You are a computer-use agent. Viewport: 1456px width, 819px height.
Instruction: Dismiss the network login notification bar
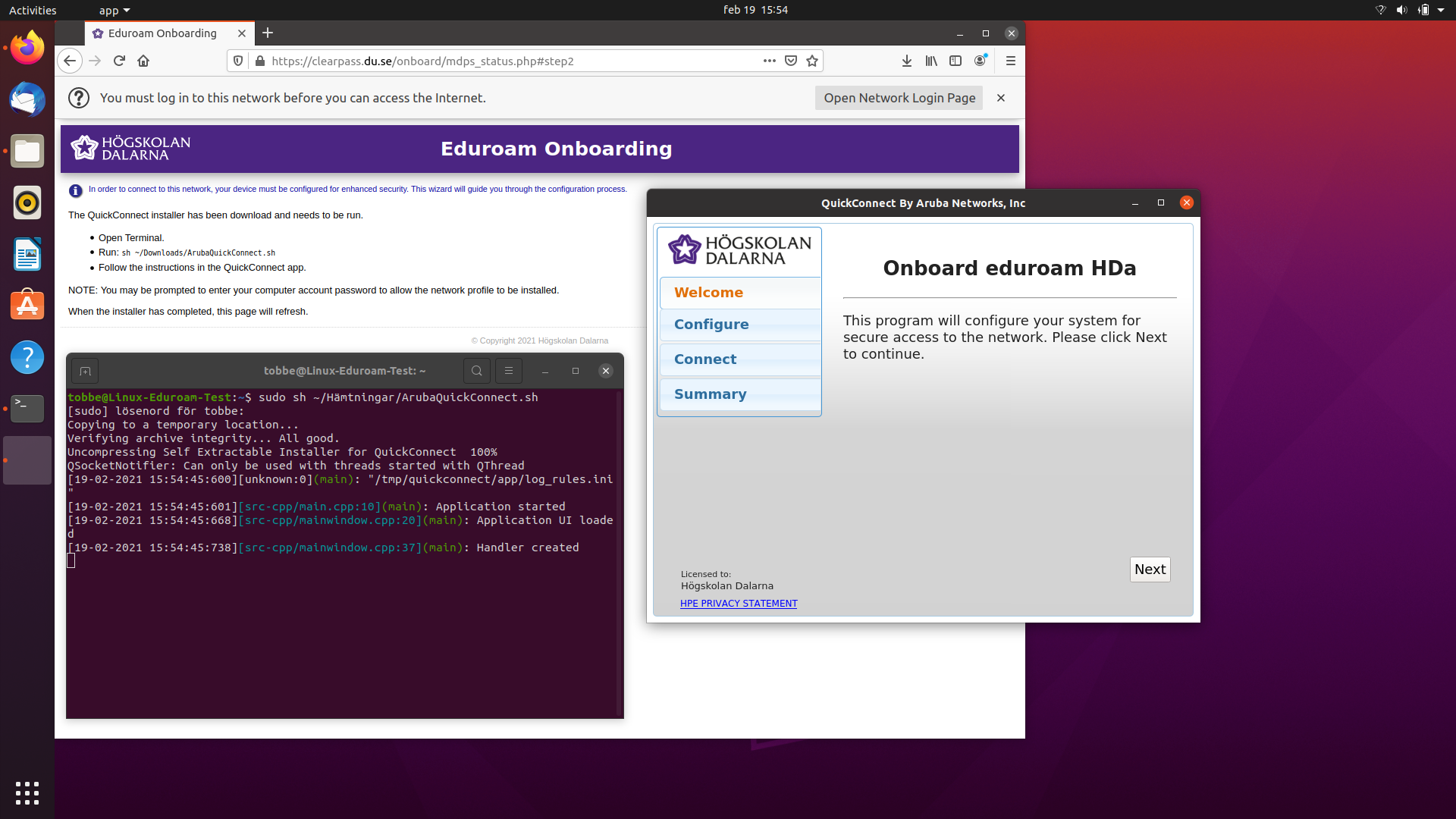click(x=1001, y=98)
